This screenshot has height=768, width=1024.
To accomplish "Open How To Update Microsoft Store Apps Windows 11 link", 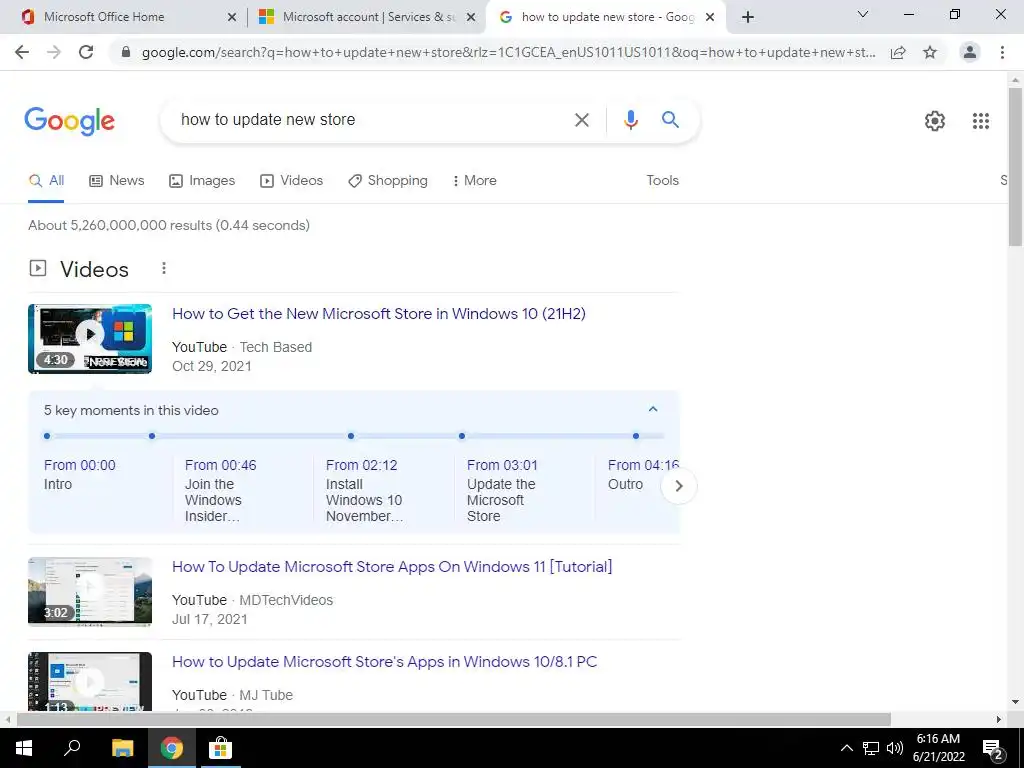I will [x=392, y=567].
